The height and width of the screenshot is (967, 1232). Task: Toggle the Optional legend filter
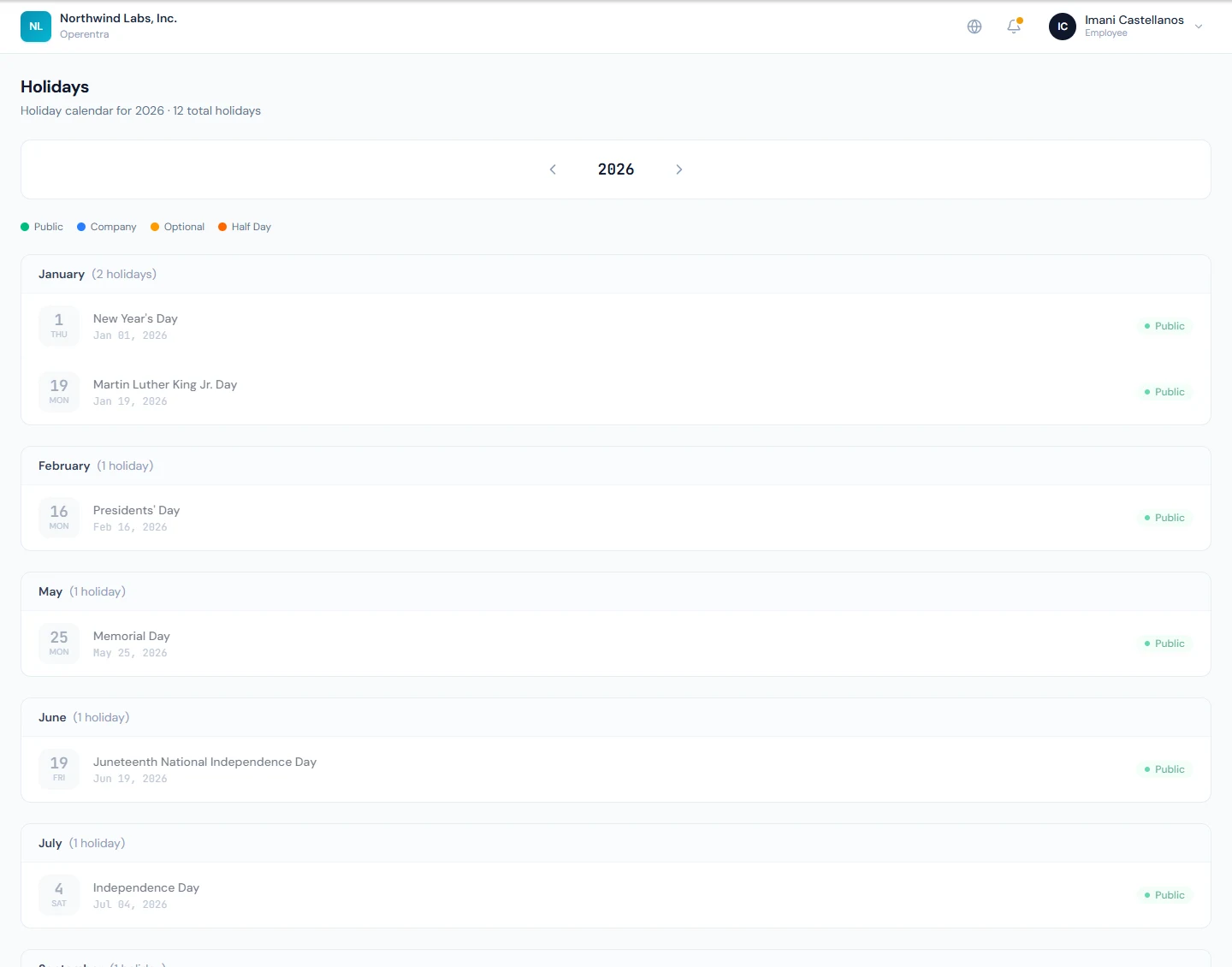pyautogui.click(x=178, y=227)
